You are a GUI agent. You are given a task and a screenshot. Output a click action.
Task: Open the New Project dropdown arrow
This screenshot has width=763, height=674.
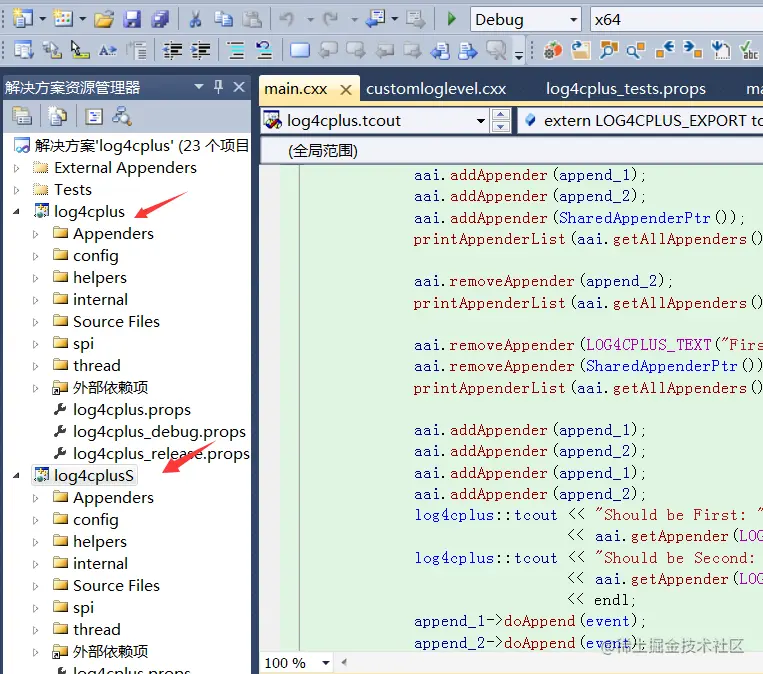43,19
